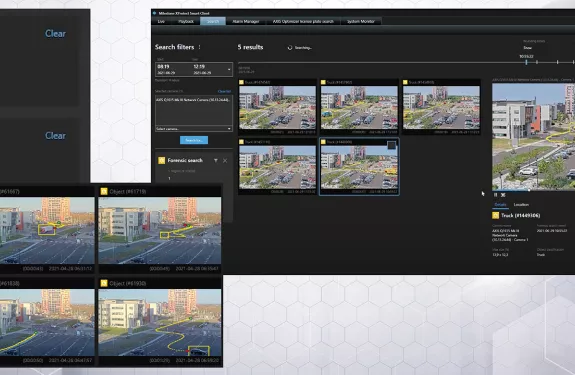This screenshot has width=575, height=375.
Task: Click the Truck (#1449306) title
Action: (x=520, y=216)
